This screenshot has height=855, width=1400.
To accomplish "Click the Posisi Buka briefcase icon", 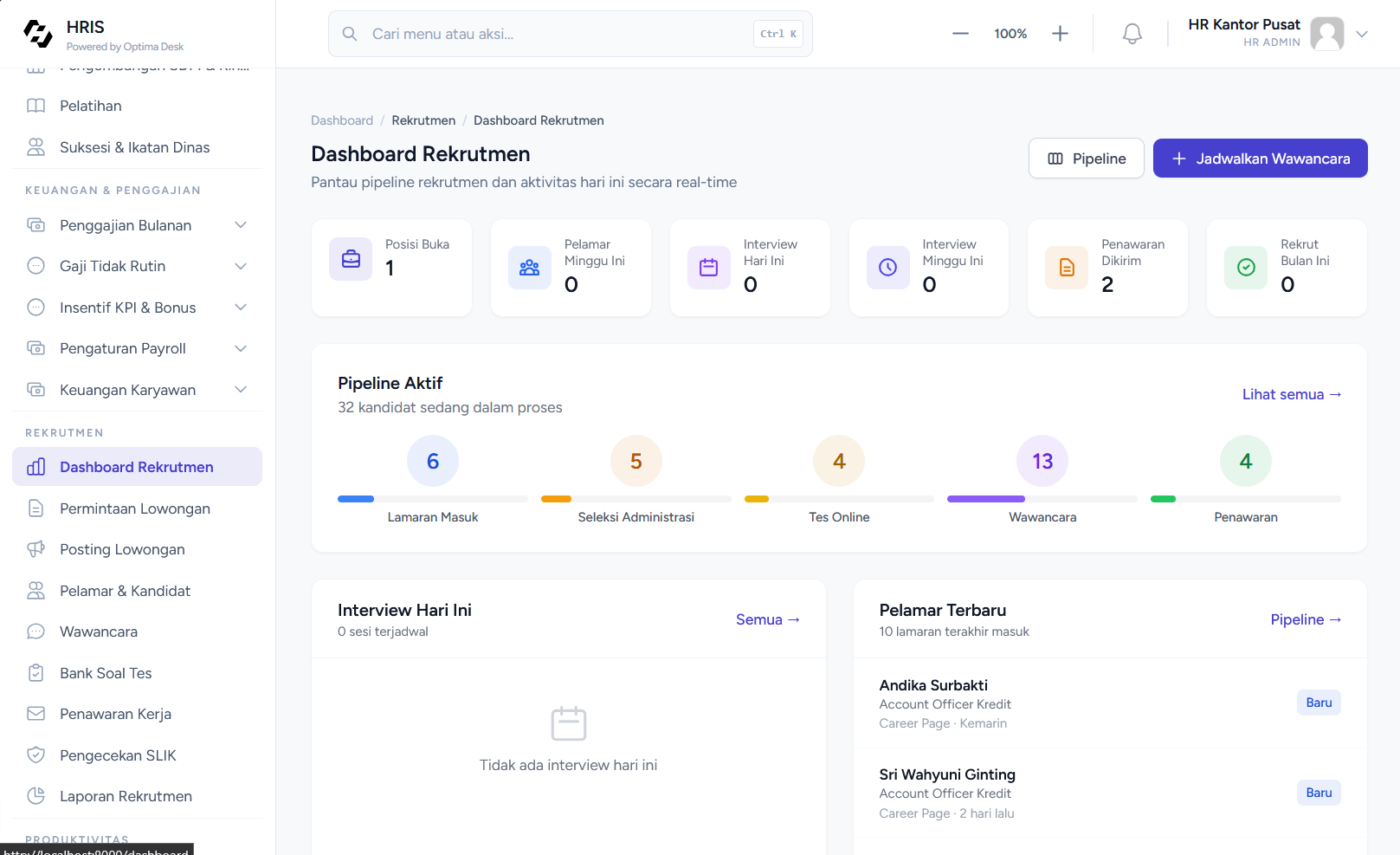I will click(x=351, y=259).
